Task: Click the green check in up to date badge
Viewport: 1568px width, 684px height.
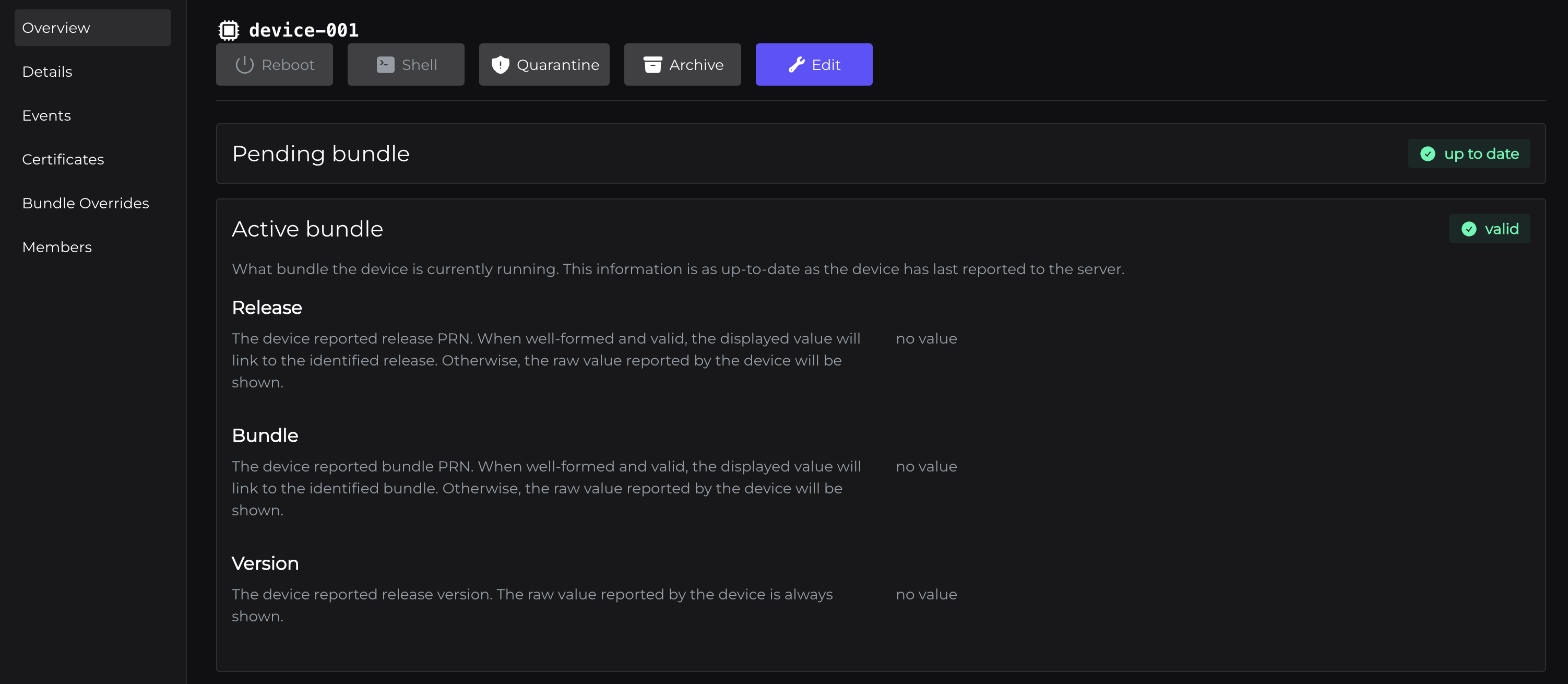Action: pos(1428,154)
